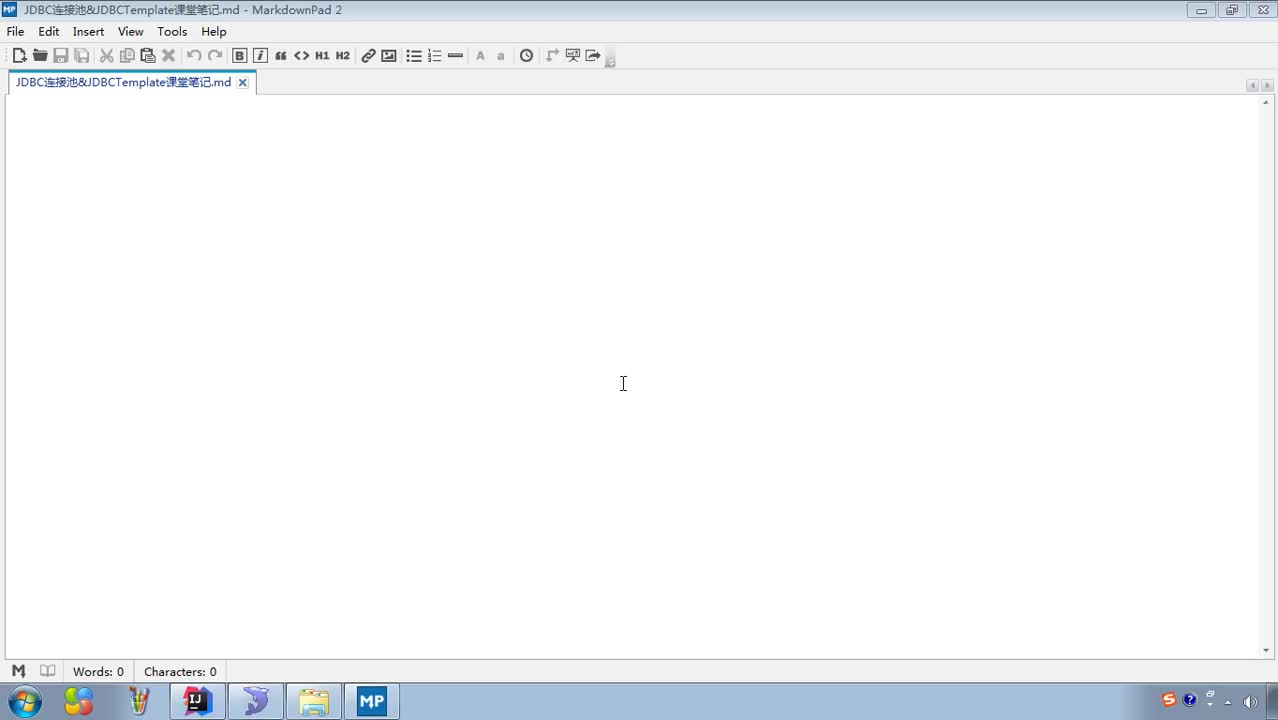Show hidden system tray icons
Image resolution: width=1278 pixels, height=720 pixels.
pyautogui.click(x=1228, y=702)
